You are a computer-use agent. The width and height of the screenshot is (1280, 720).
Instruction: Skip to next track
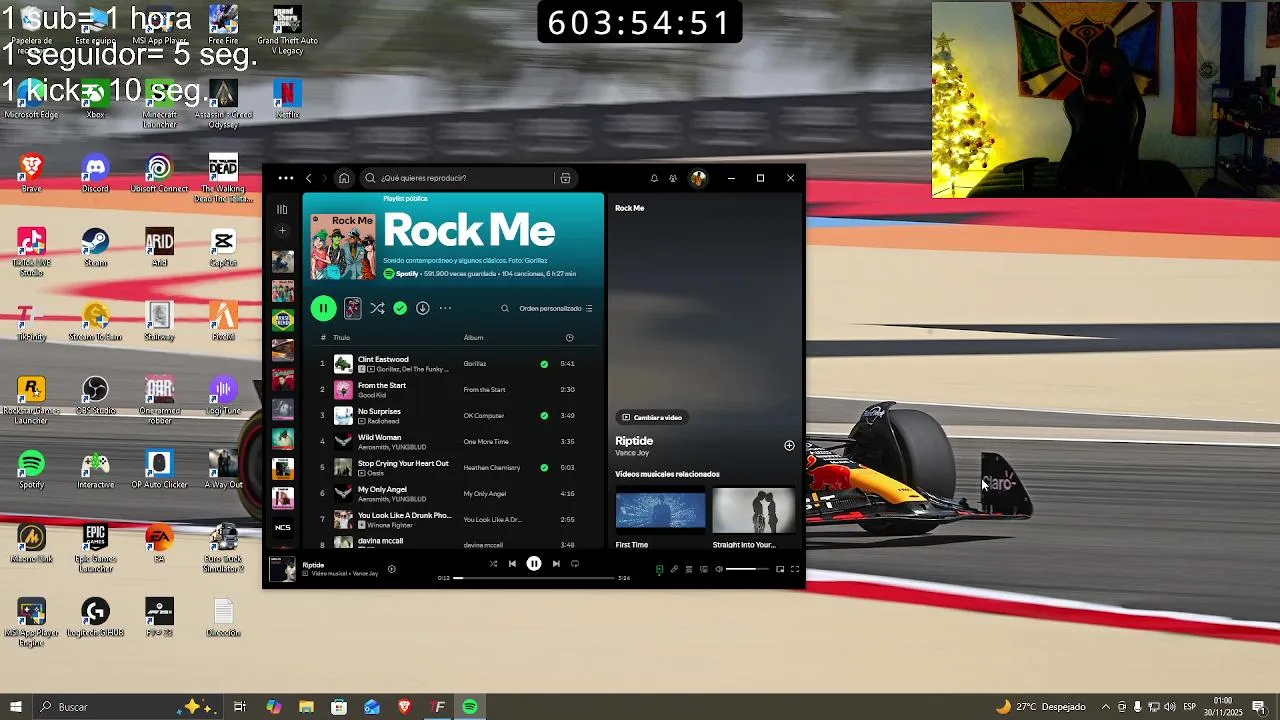pos(556,564)
